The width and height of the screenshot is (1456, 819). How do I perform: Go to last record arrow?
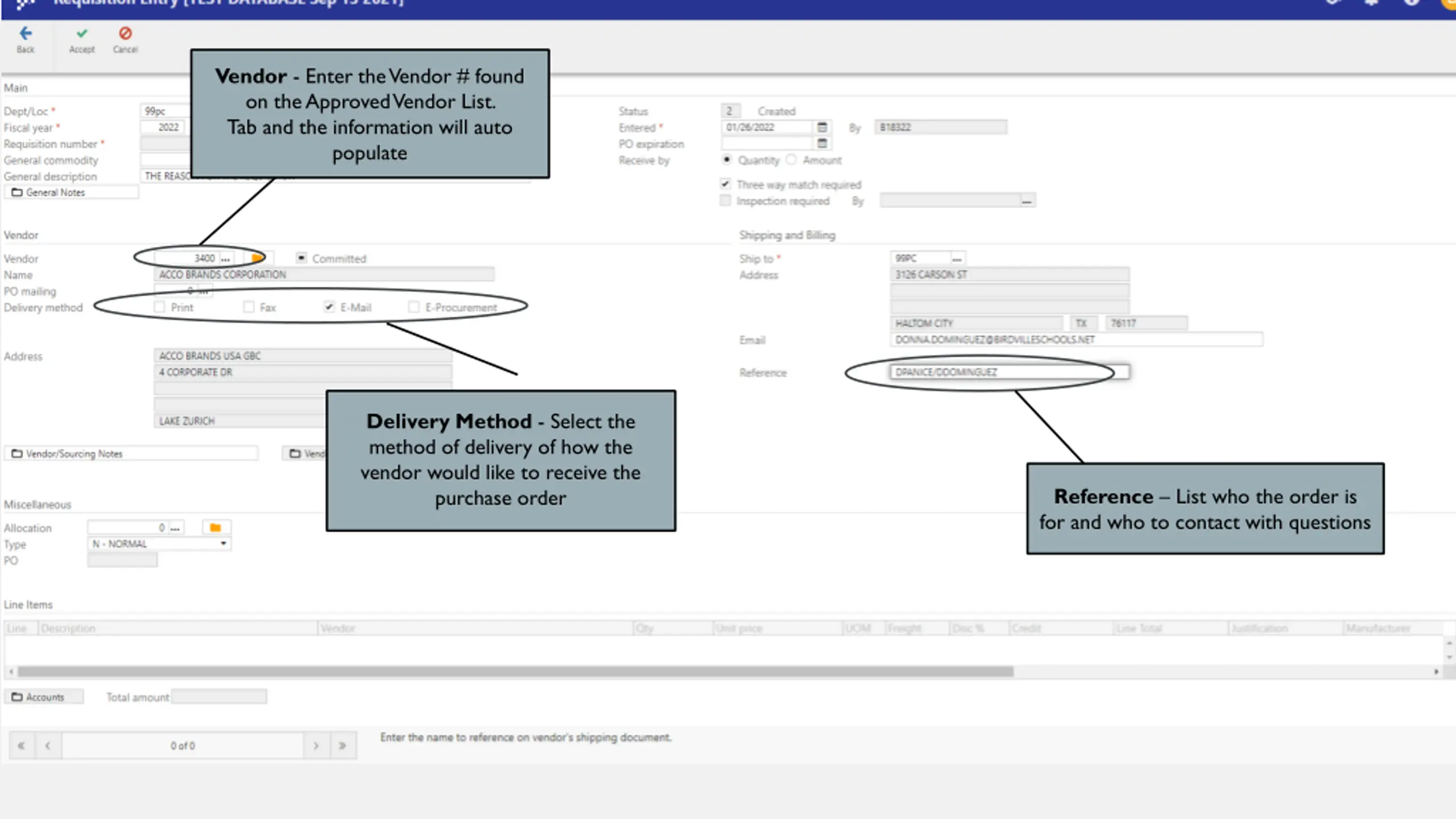tap(342, 746)
